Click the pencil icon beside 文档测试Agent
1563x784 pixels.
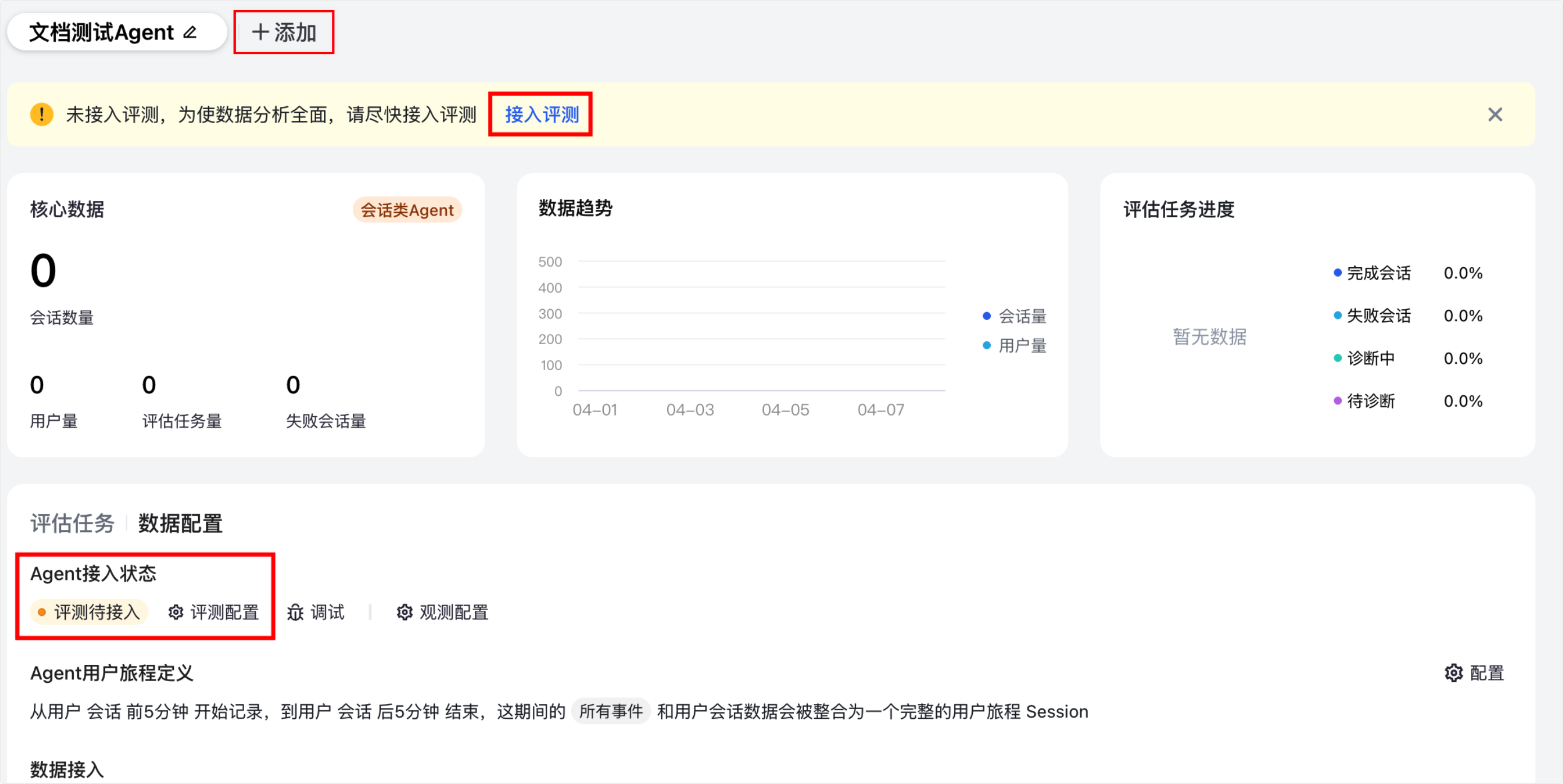coord(190,32)
